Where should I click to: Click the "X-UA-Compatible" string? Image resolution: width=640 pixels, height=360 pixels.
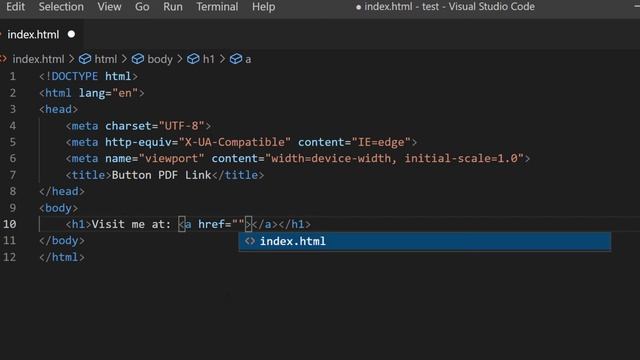(x=235, y=142)
